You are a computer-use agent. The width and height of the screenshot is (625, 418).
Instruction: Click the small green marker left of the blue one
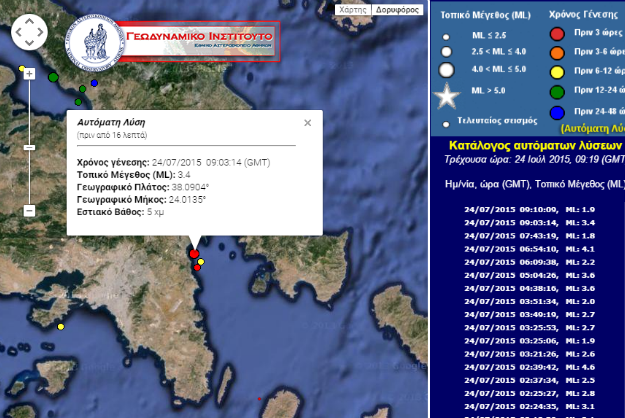coord(83,89)
